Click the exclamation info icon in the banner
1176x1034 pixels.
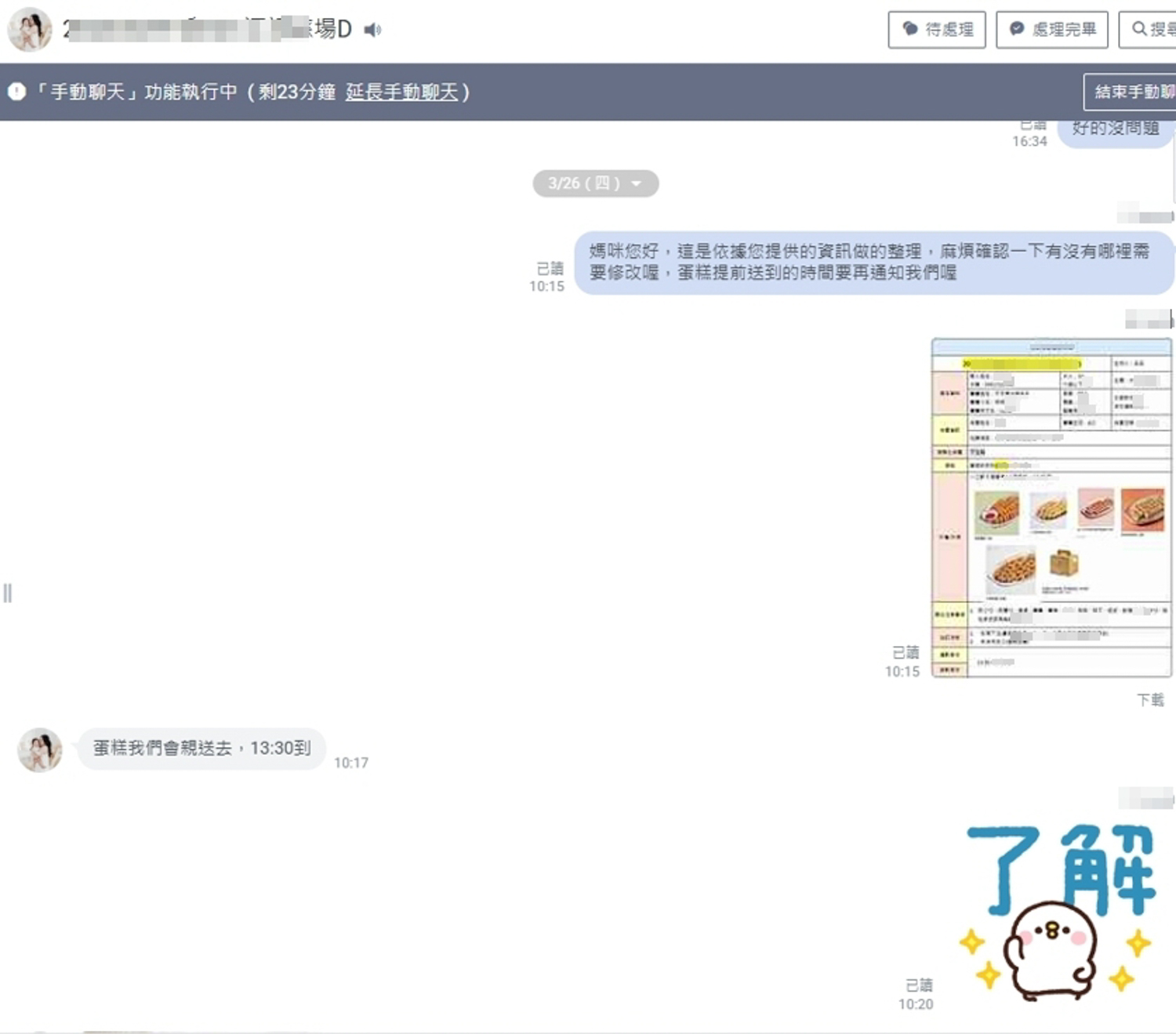16,92
